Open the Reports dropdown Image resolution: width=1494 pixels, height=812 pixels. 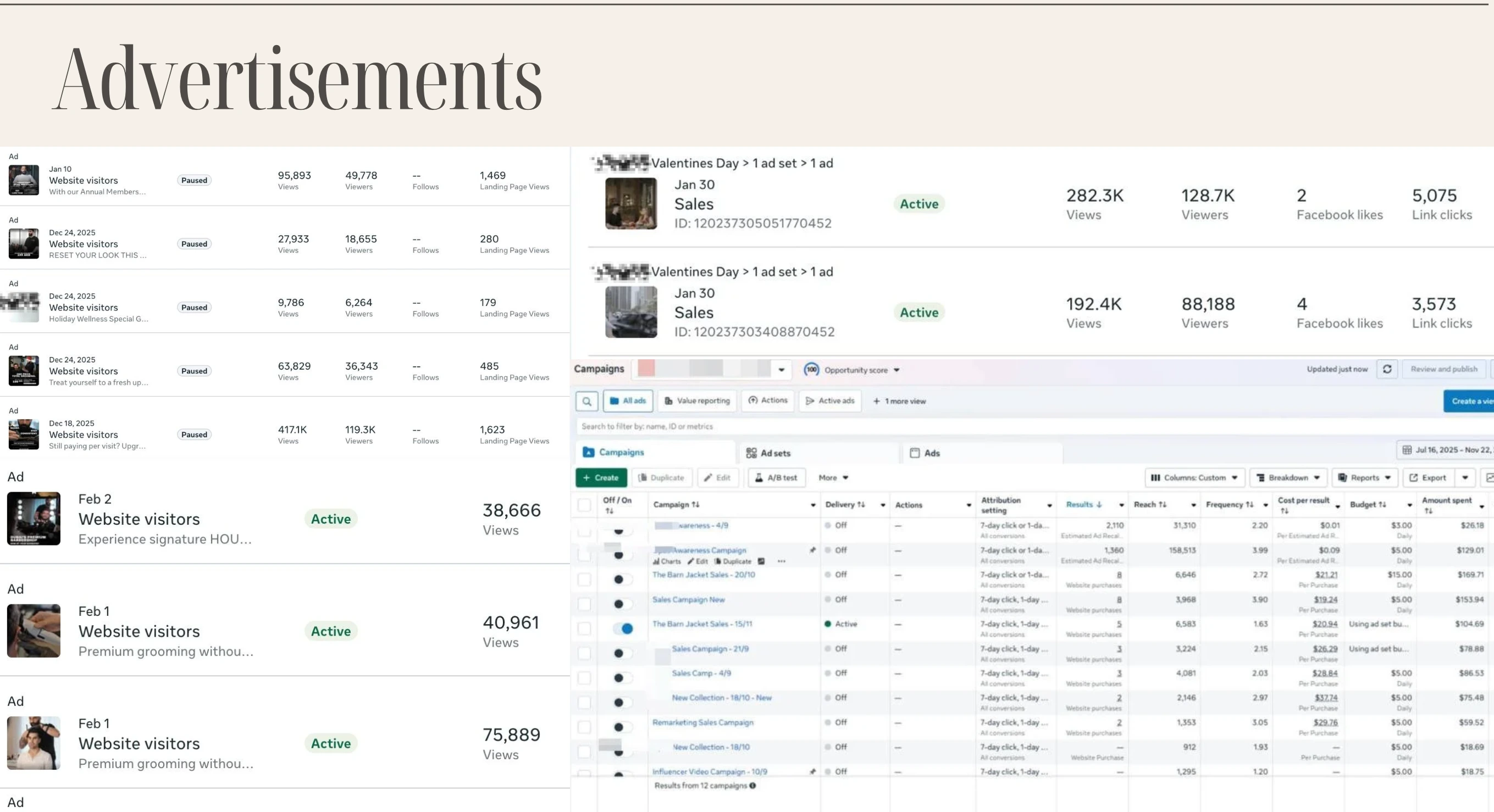click(x=1365, y=477)
